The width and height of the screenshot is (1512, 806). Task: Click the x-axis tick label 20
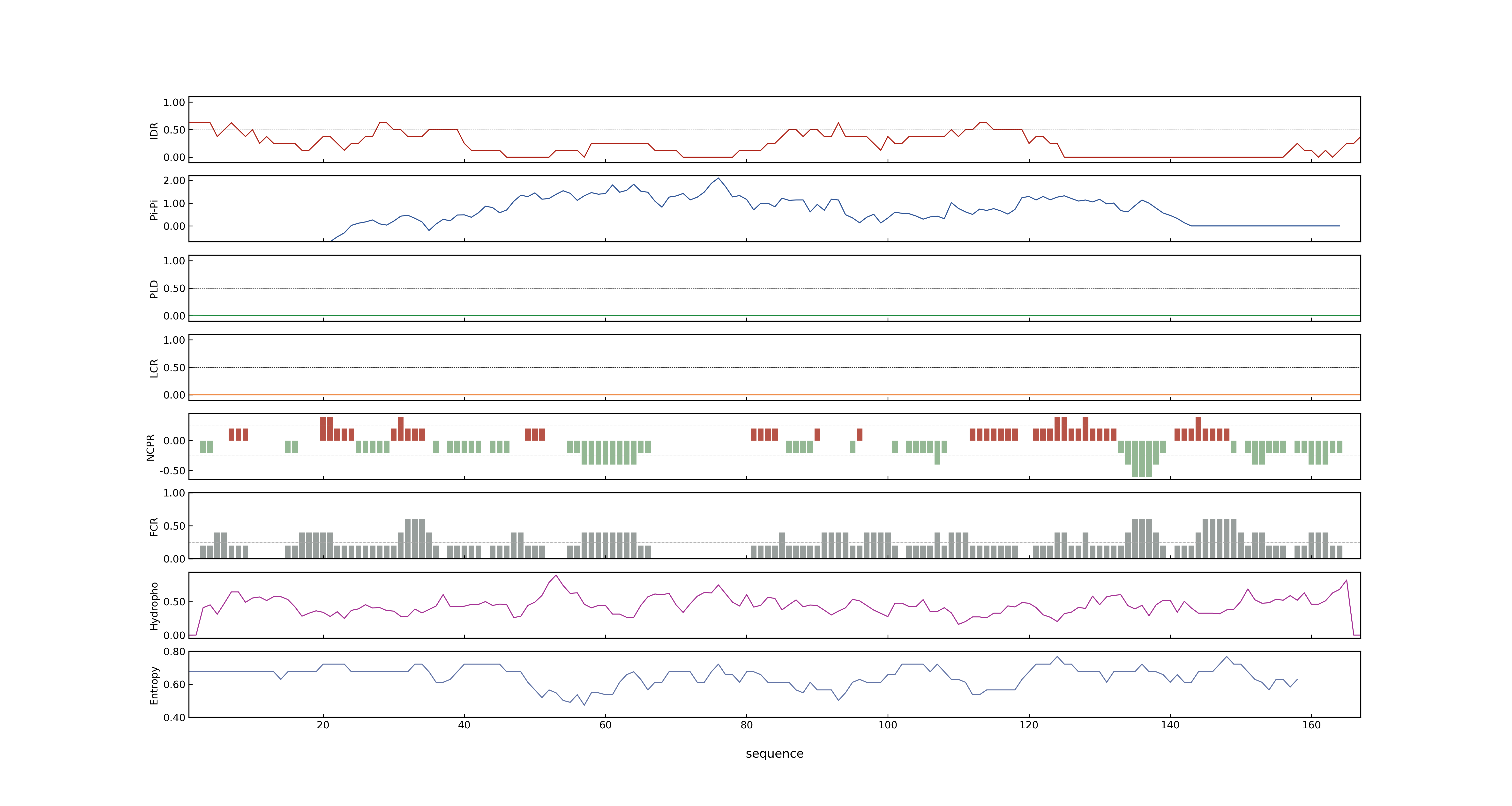tap(323, 725)
